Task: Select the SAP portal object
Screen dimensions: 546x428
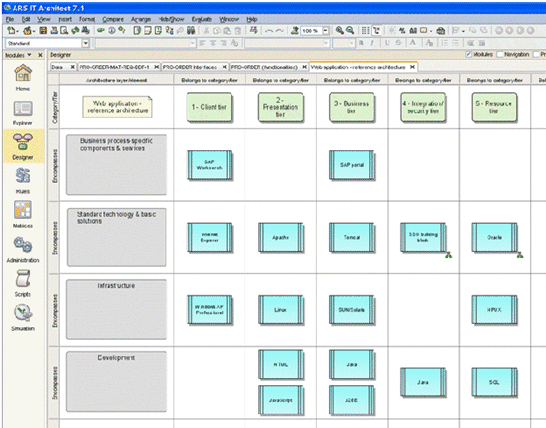Action: (352, 165)
